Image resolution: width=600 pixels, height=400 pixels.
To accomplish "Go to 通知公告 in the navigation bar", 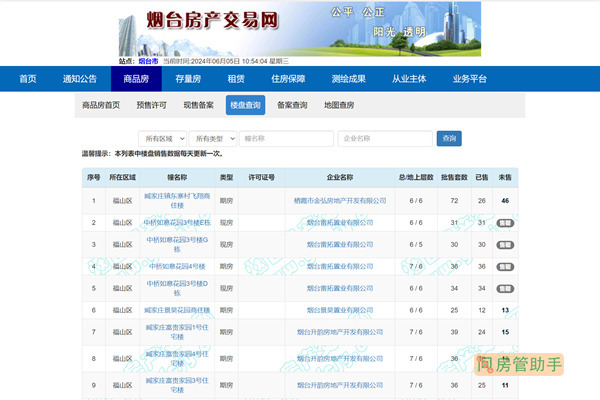I will 80,79.
